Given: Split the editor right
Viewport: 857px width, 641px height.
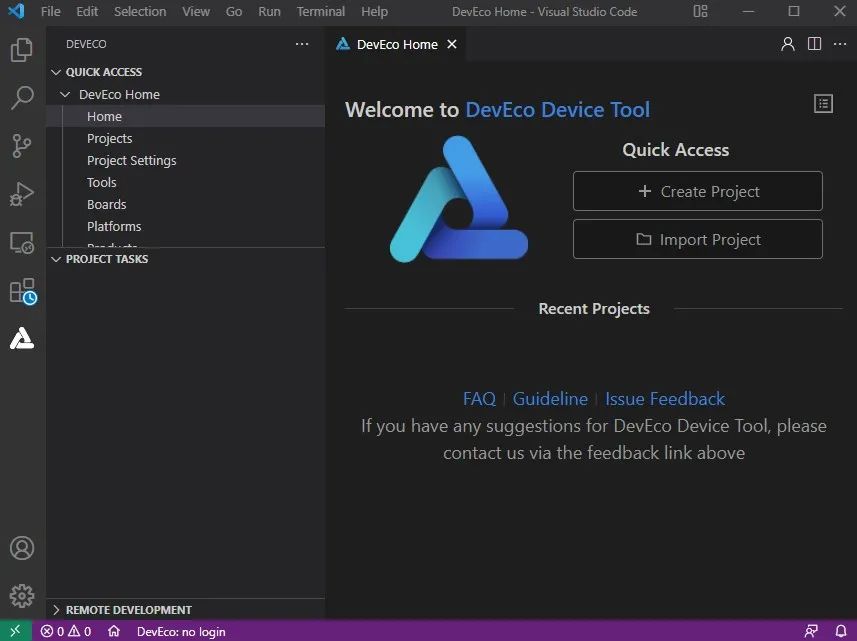Looking at the screenshot, I should point(814,44).
